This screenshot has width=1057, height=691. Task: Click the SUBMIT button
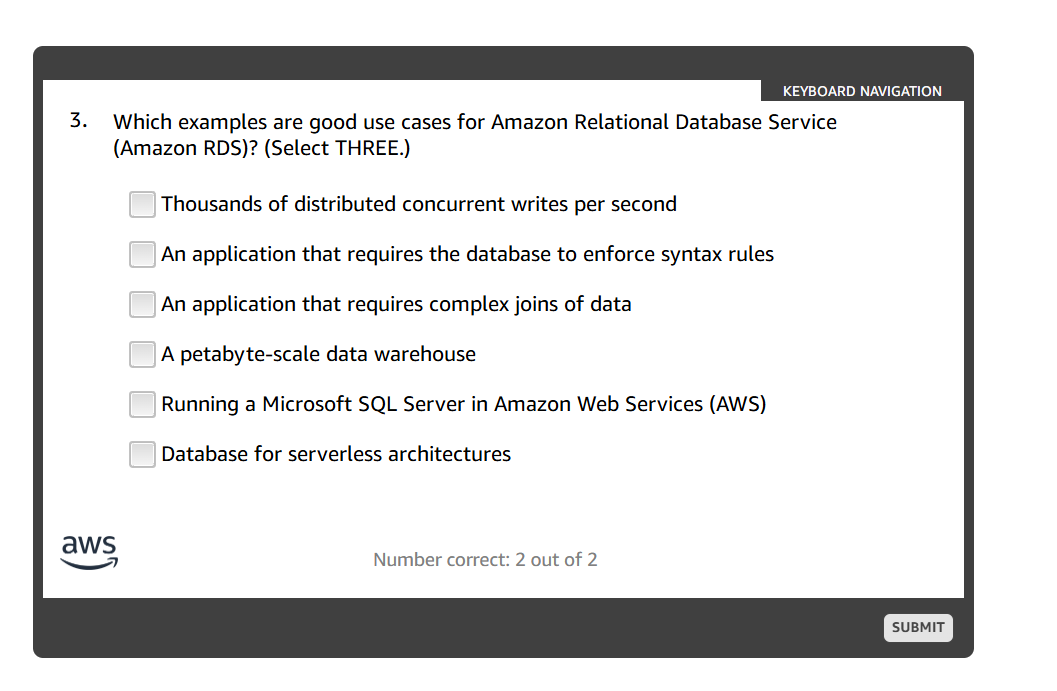tap(918, 628)
